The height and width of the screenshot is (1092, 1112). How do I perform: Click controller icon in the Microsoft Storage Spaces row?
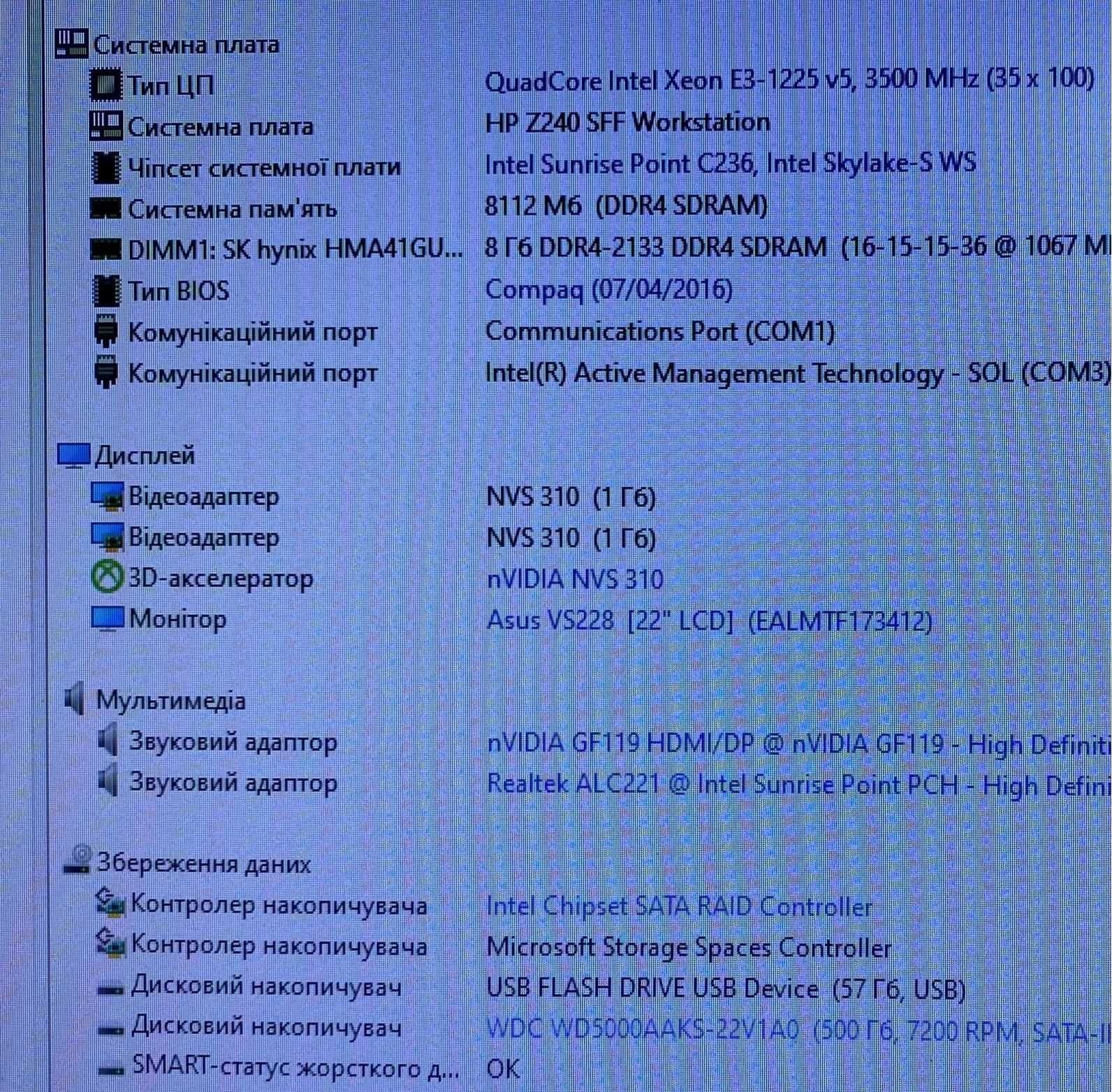click(x=110, y=943)
